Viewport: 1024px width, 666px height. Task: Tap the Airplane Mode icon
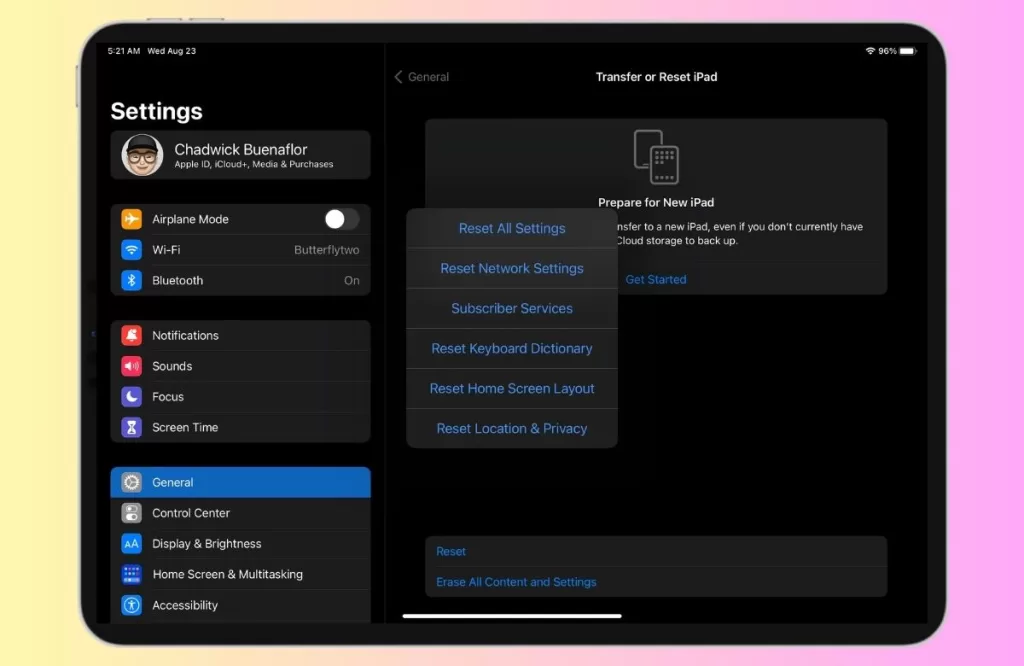pos(131,219)
